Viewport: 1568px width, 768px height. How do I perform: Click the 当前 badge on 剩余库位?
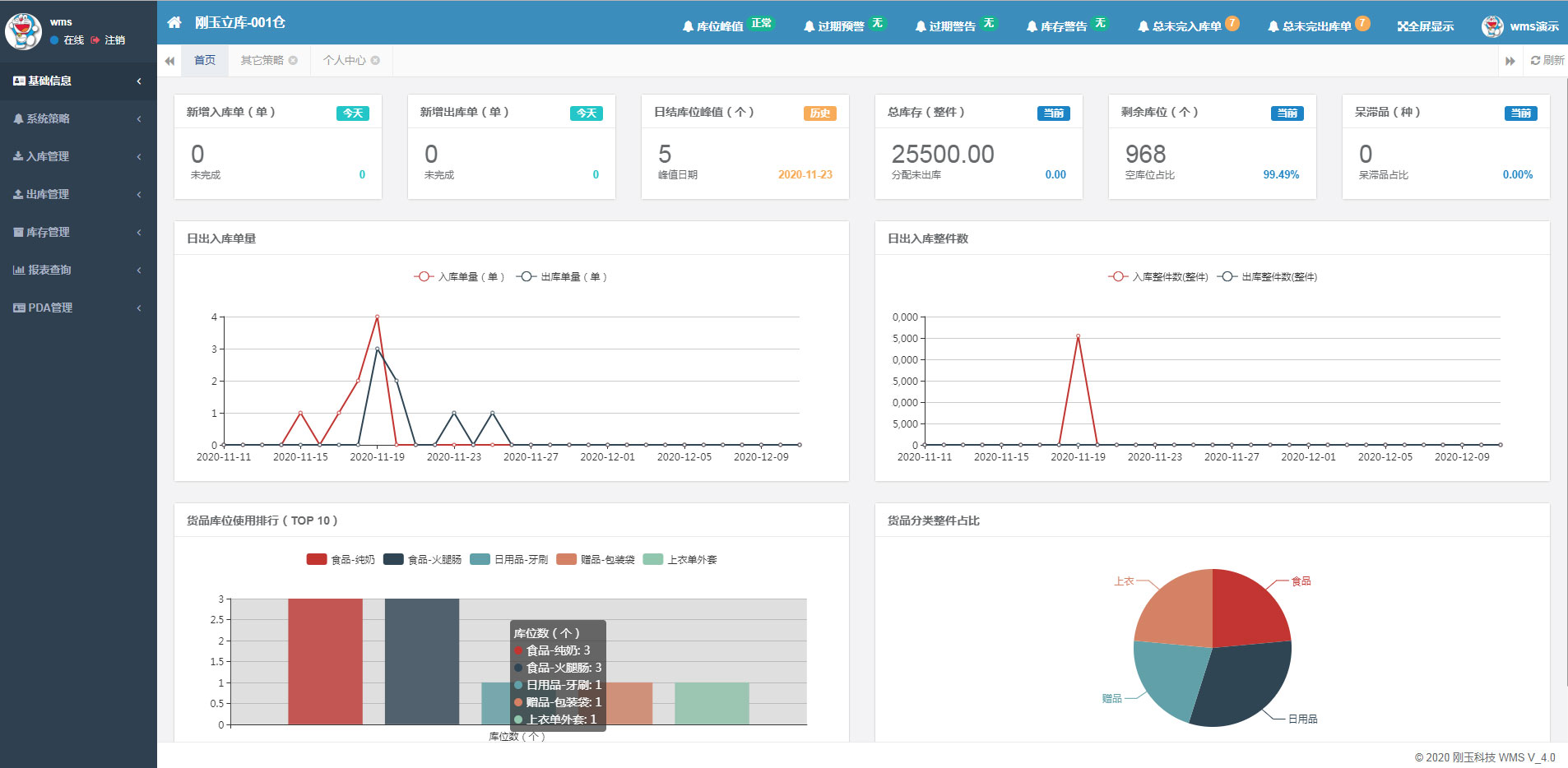coord(1287,113)
